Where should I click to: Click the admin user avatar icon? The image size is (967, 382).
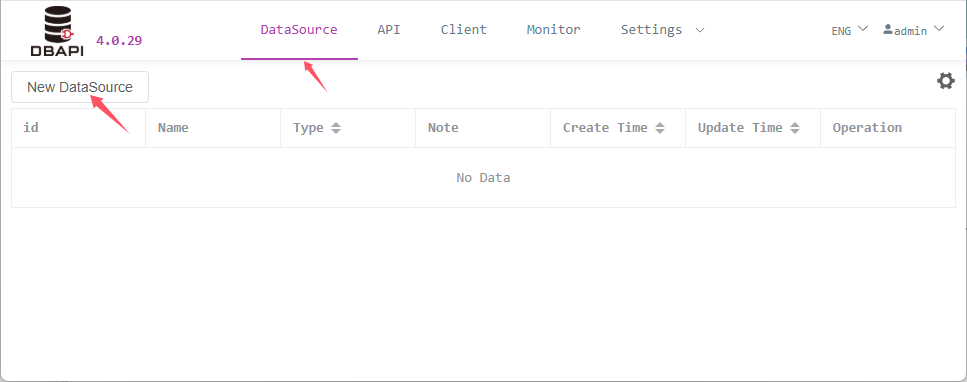coord(887,29)
